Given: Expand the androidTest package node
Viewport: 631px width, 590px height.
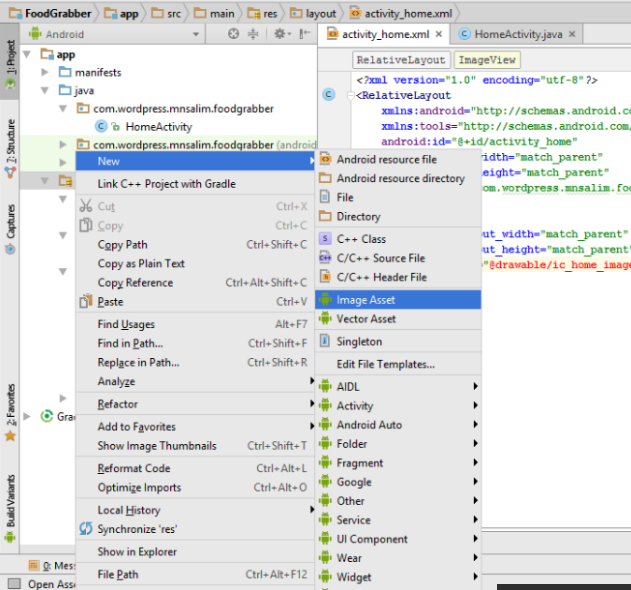Looking at the screenshot, I should coord(63,144).
